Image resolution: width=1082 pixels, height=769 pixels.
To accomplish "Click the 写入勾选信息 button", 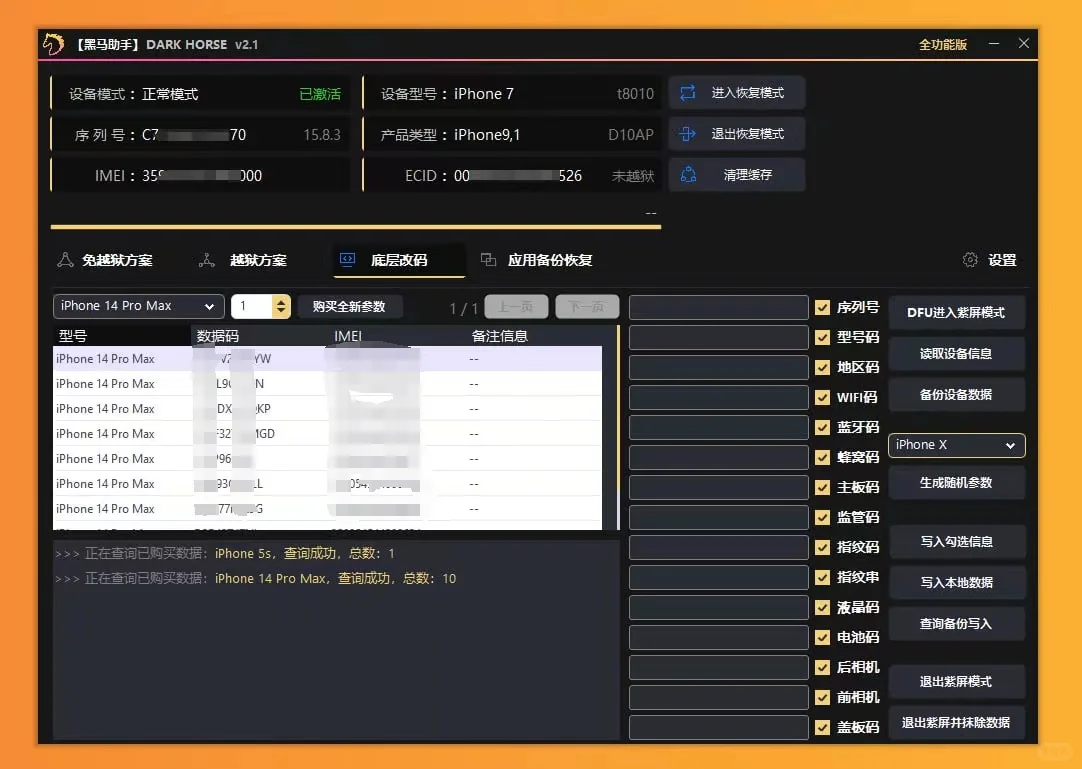I will (956, 542).
